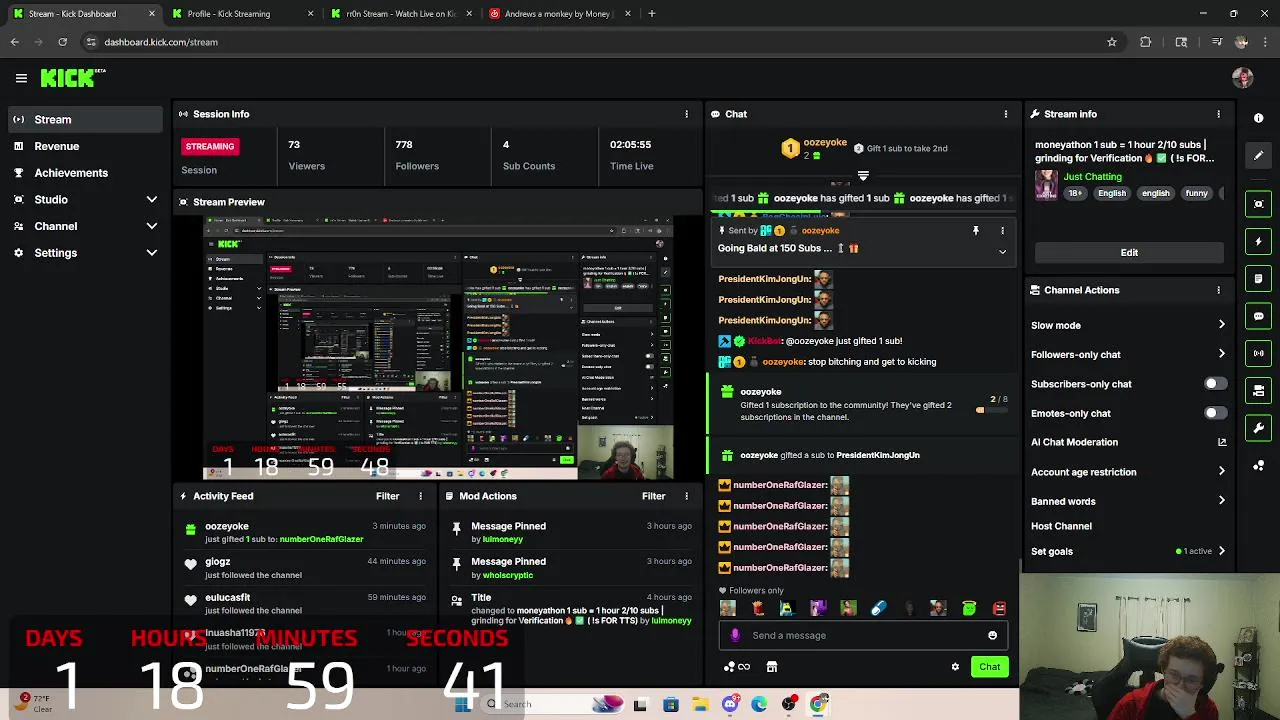Open Achievements in the sidebar
The height and width of the screenshot is (720, 1280).
click(85, 173)
